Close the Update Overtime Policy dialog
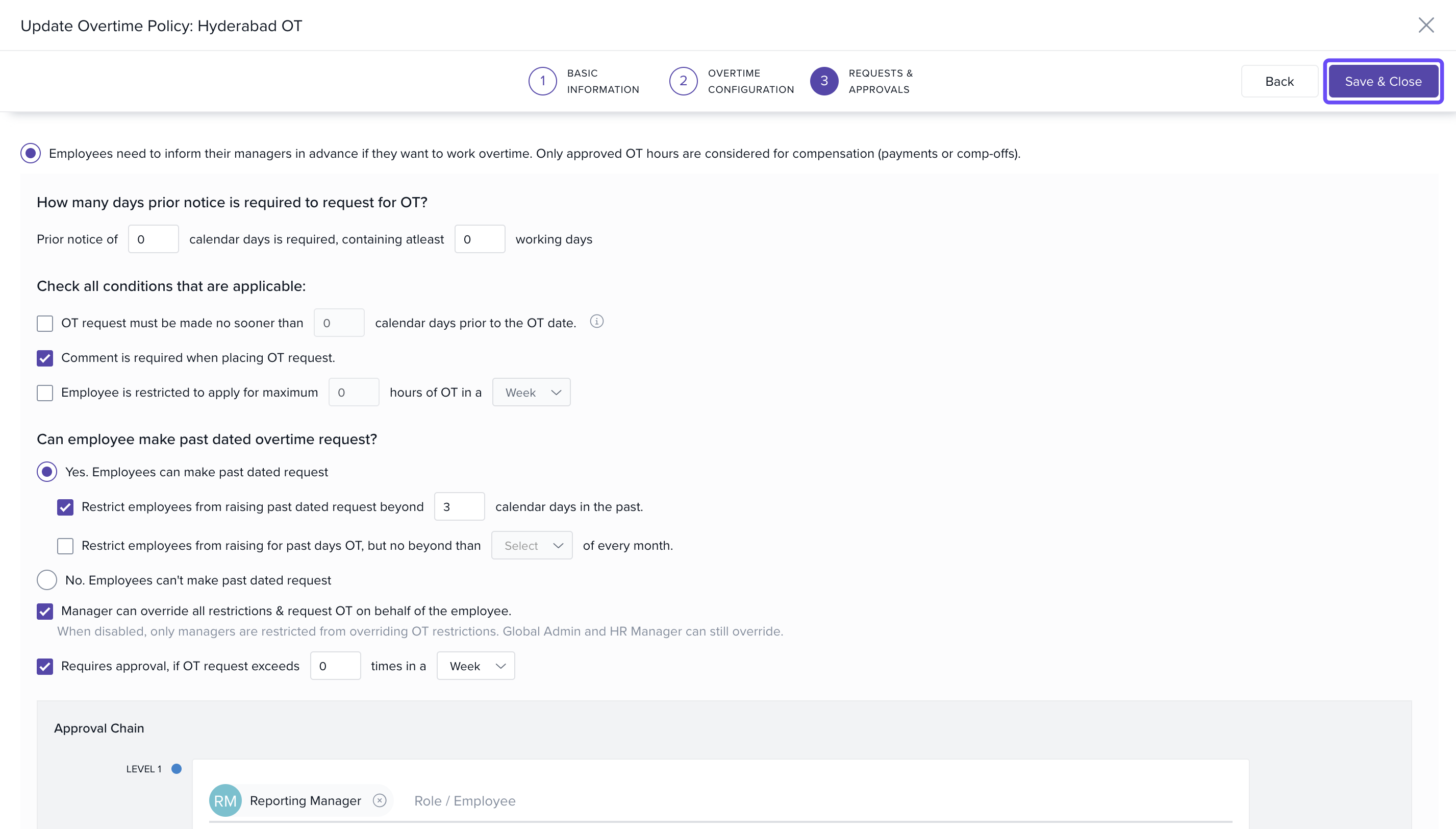The width and height of the screenshot is (1456, 829). 1425,25
